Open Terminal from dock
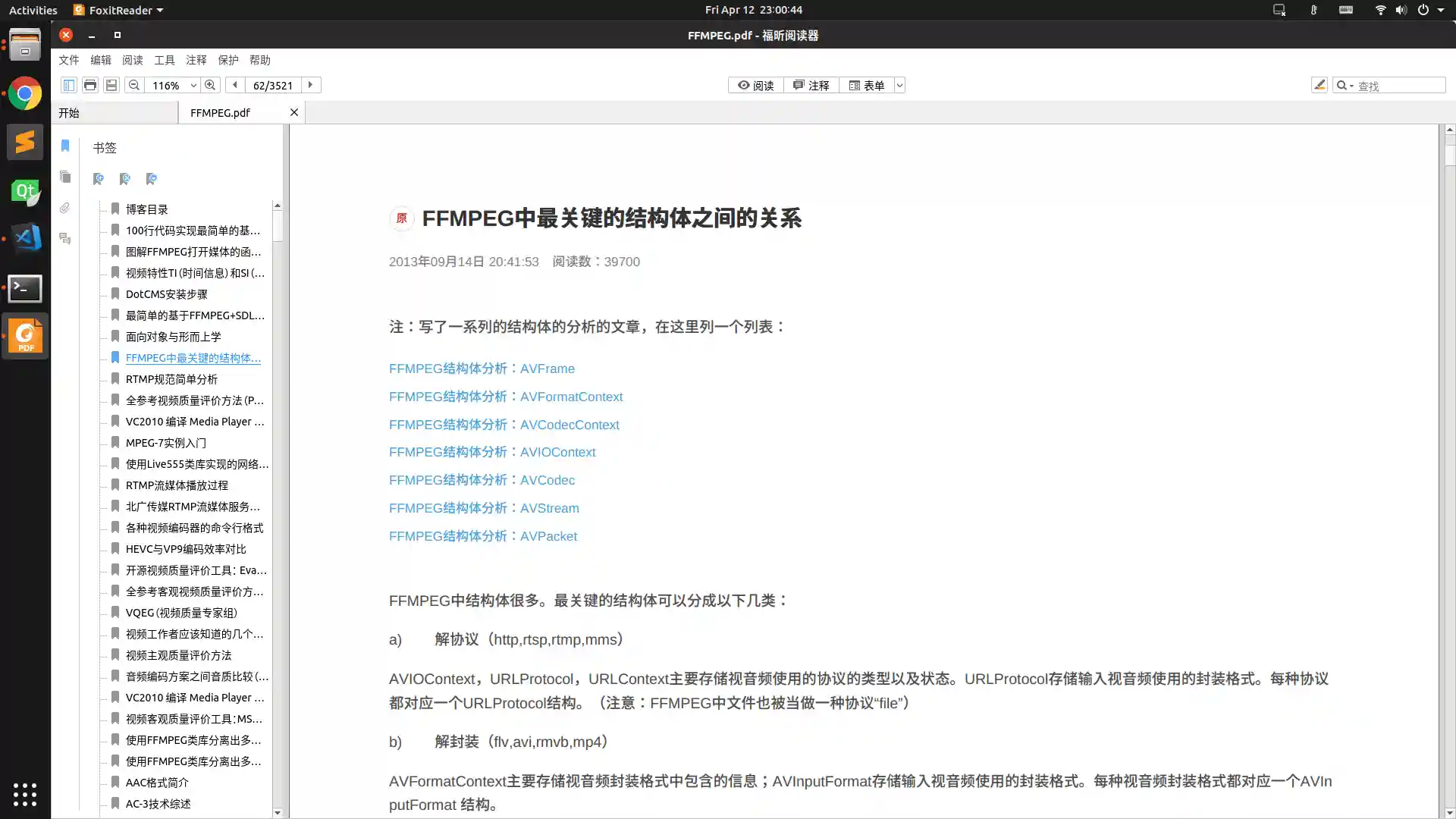This screenshot has height=819, width=1456. [25, 288]
